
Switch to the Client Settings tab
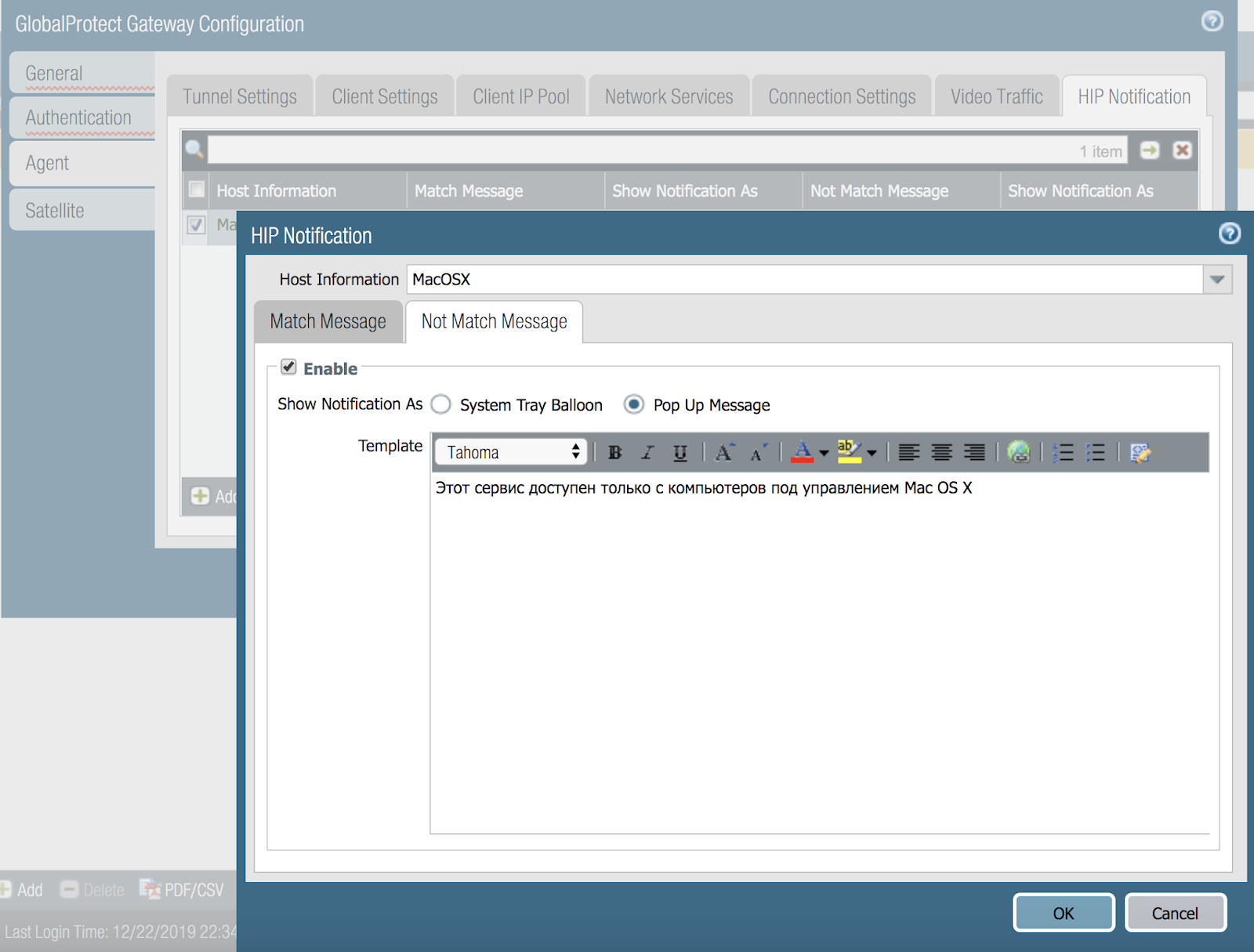(385, 96)
